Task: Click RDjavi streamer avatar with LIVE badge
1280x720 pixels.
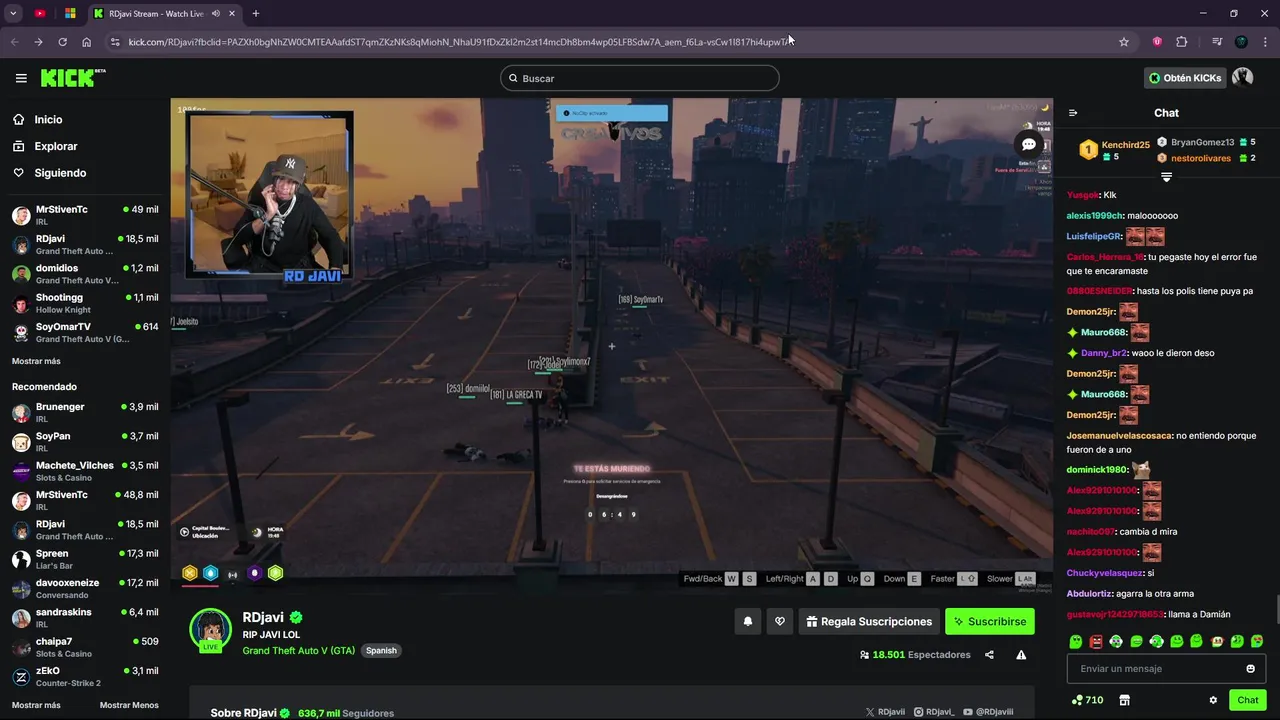Action: tap(211, 629)
